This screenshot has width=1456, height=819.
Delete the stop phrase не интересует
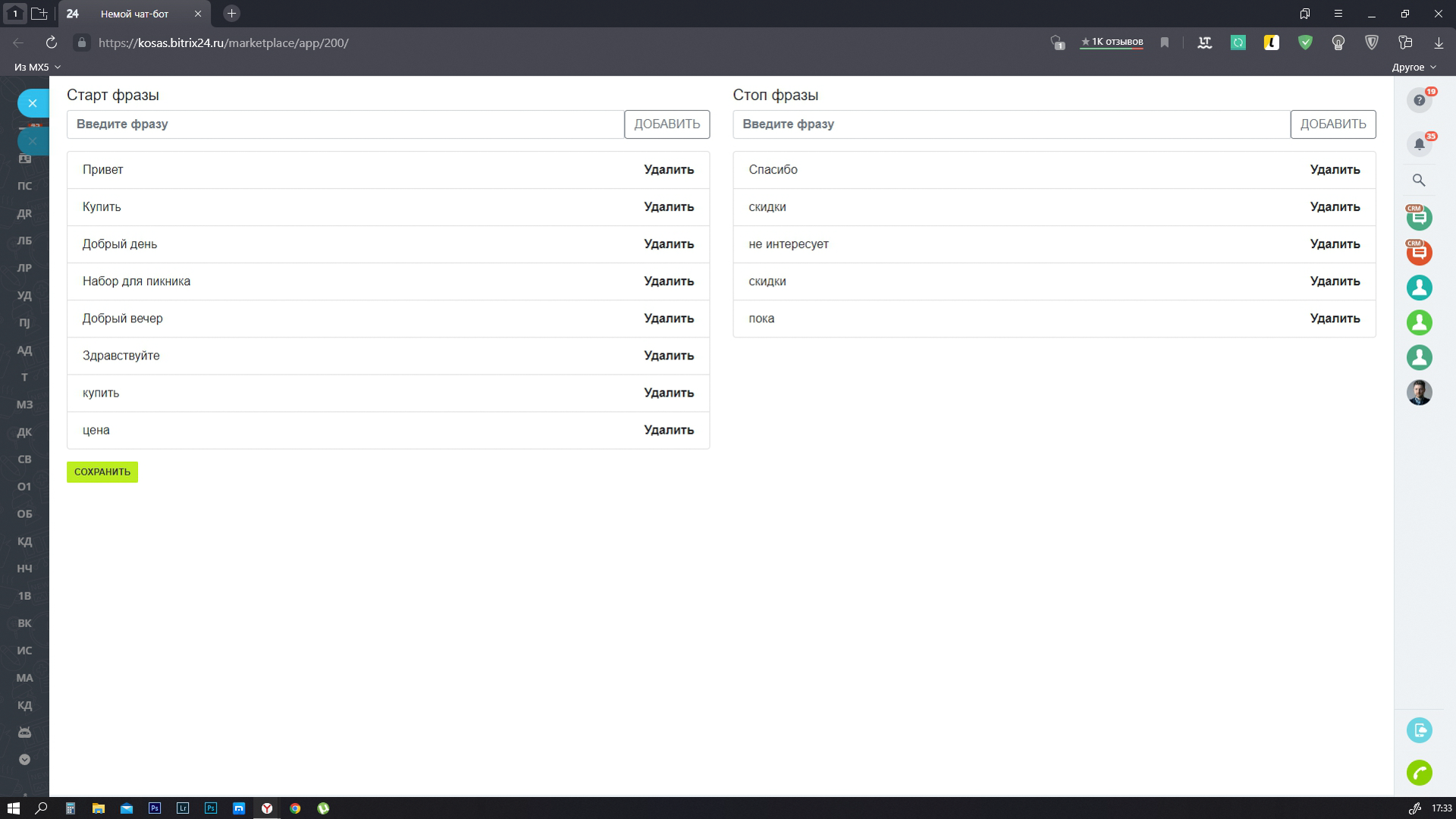click(1334, 244)
